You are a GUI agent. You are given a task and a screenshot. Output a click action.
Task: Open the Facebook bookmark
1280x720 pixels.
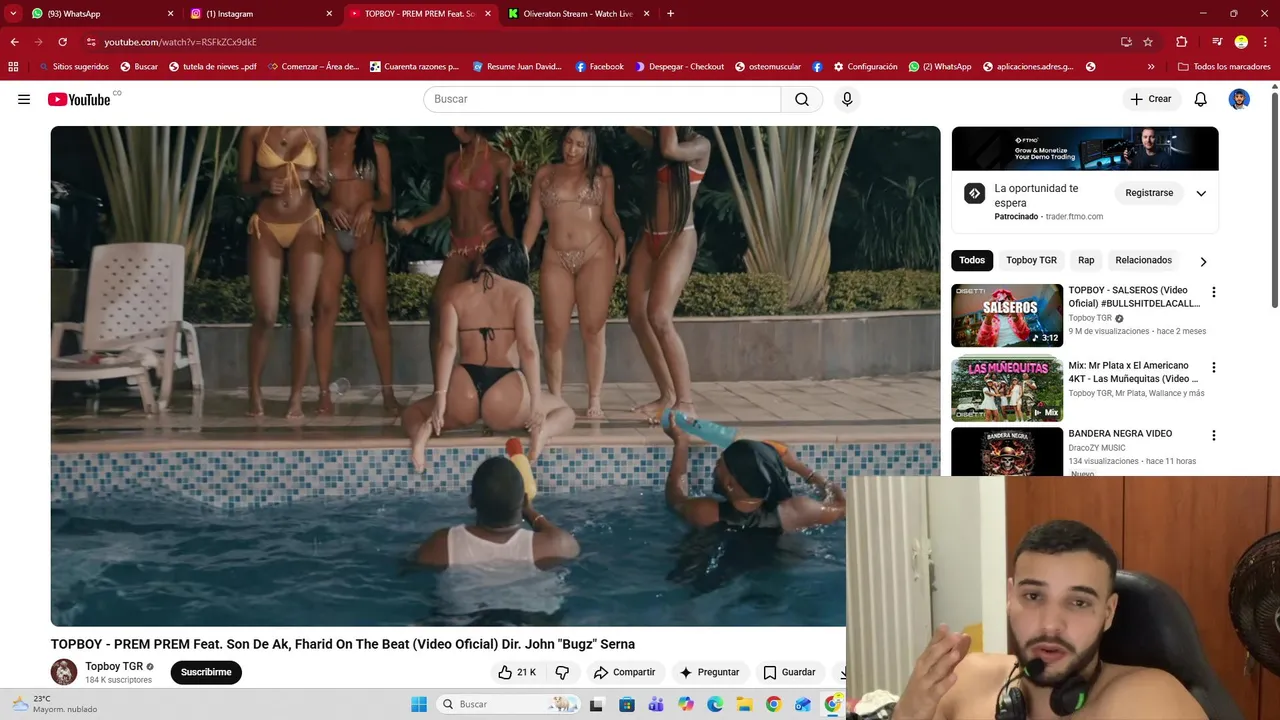tap(599, 67)
